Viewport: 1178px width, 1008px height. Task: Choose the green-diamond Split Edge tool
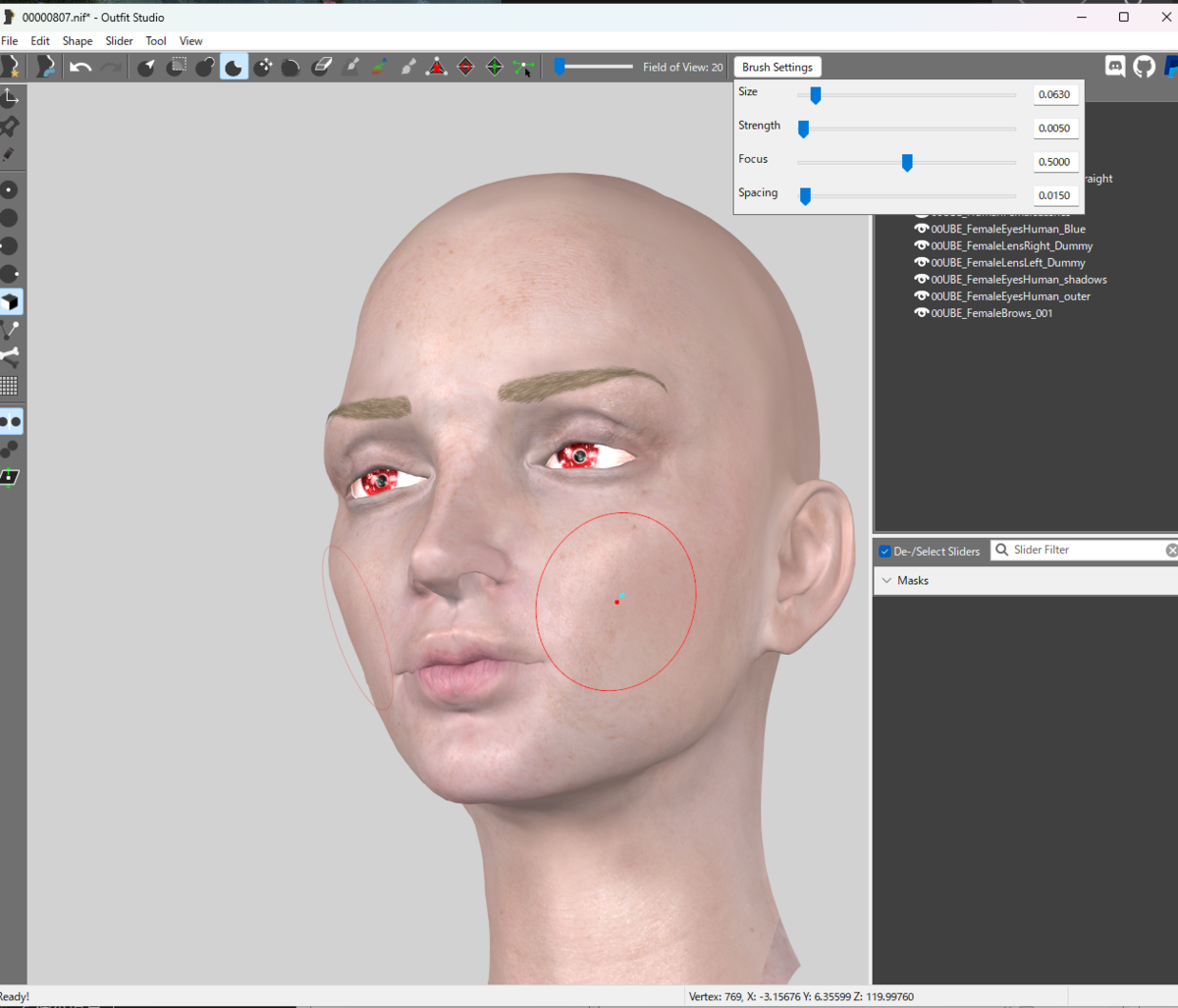(x=495, y=67)
